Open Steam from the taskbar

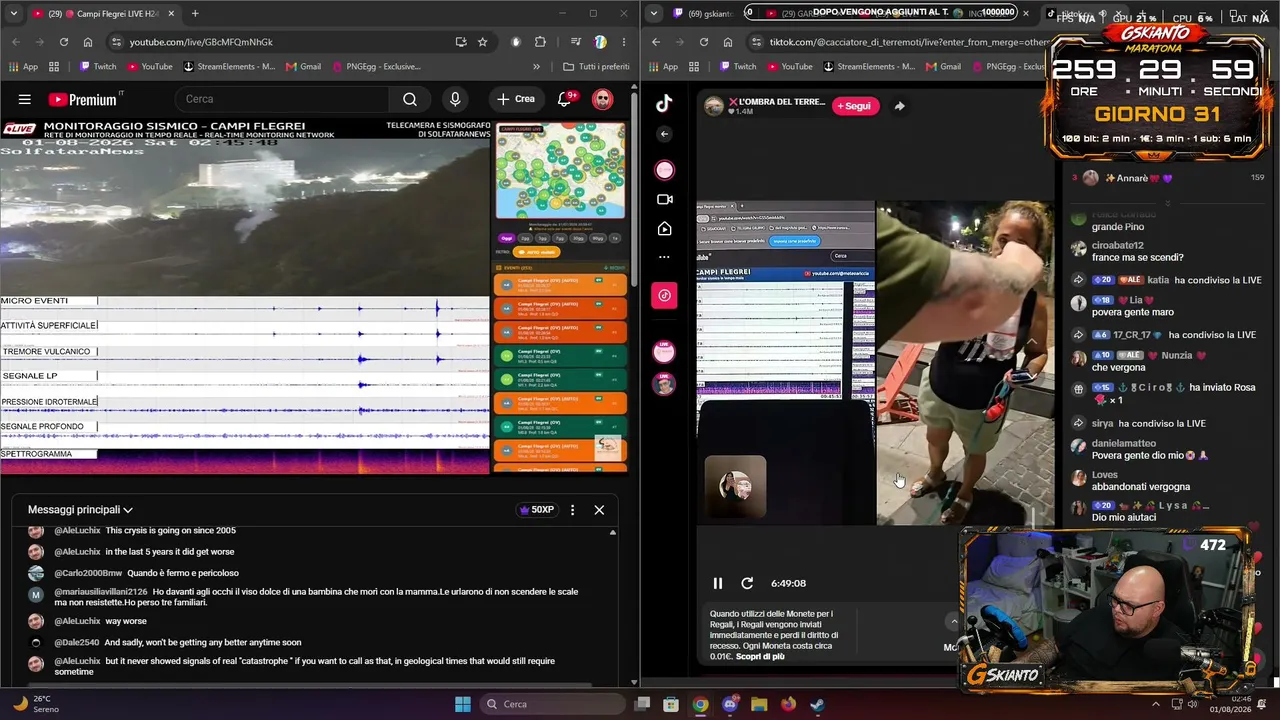click(x=816, y=704)
